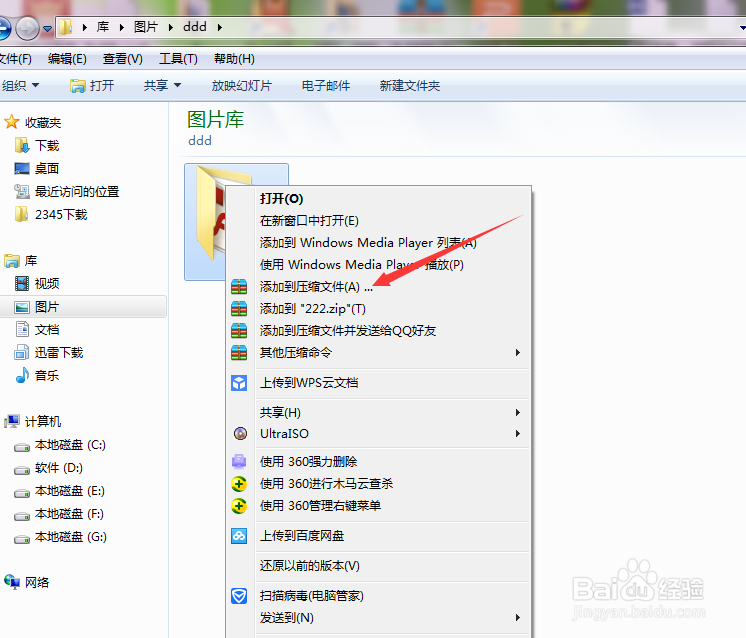This screenshot has height=638, width=746.
Task: Click the 打开 toolbar button
Action: click(92, 86)
